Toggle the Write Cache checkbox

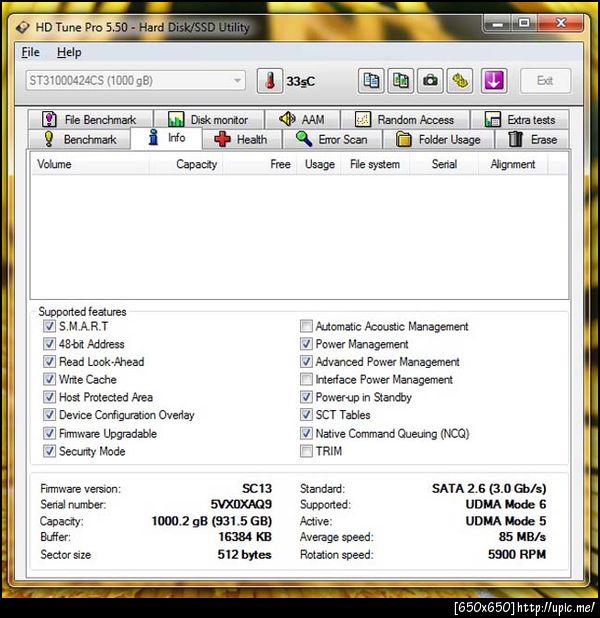(x=49, y=380)
